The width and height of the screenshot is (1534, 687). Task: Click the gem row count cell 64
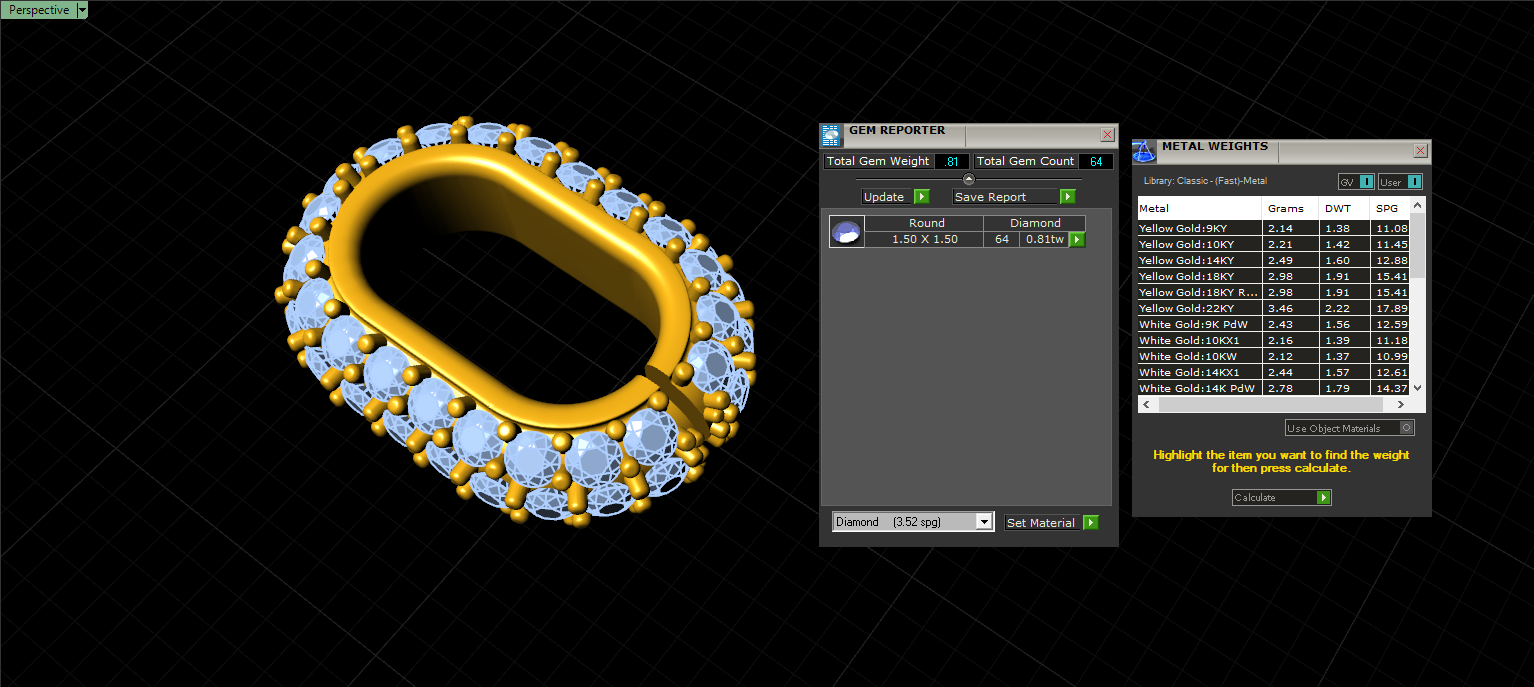1002,240
